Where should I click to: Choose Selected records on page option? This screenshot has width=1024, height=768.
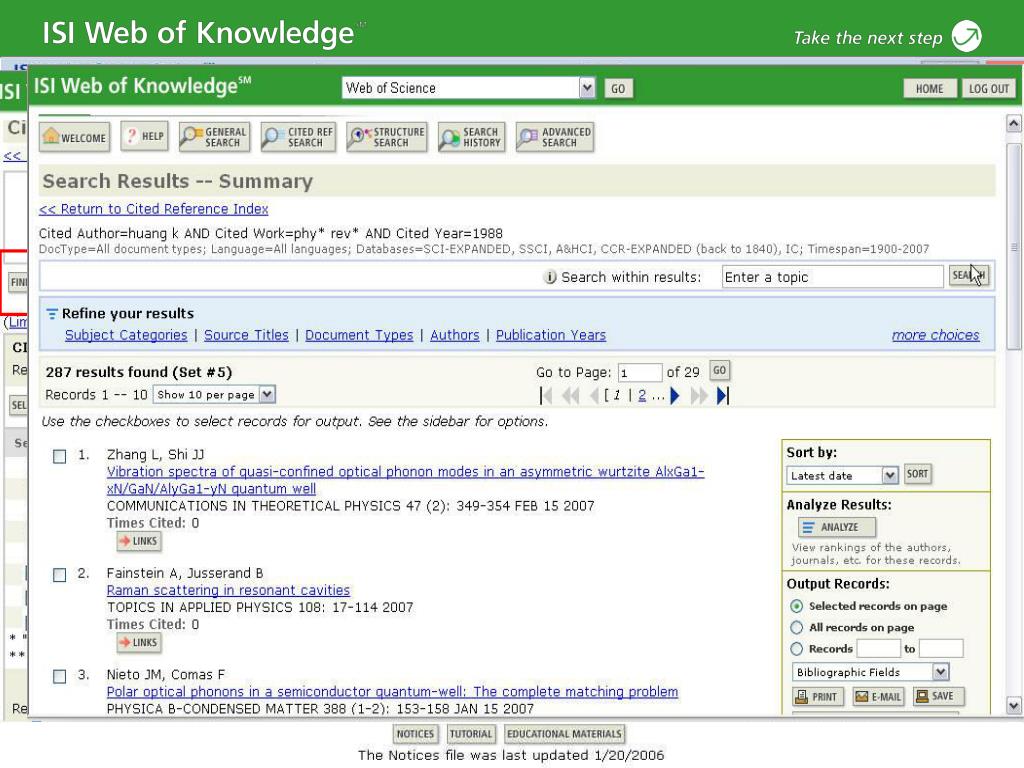click(x=797, y=606)
